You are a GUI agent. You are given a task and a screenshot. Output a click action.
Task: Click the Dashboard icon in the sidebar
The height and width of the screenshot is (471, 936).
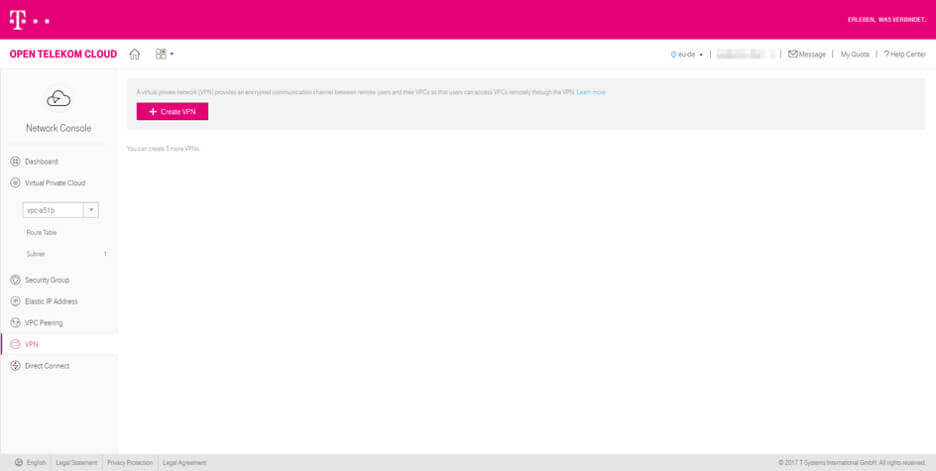[16, 162]
